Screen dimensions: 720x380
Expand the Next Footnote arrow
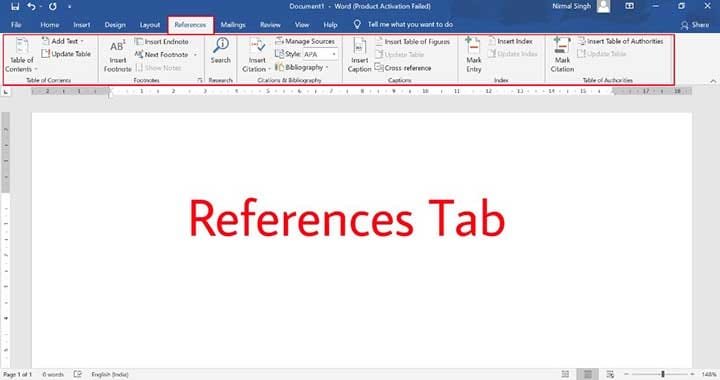(x=196, y=55)
